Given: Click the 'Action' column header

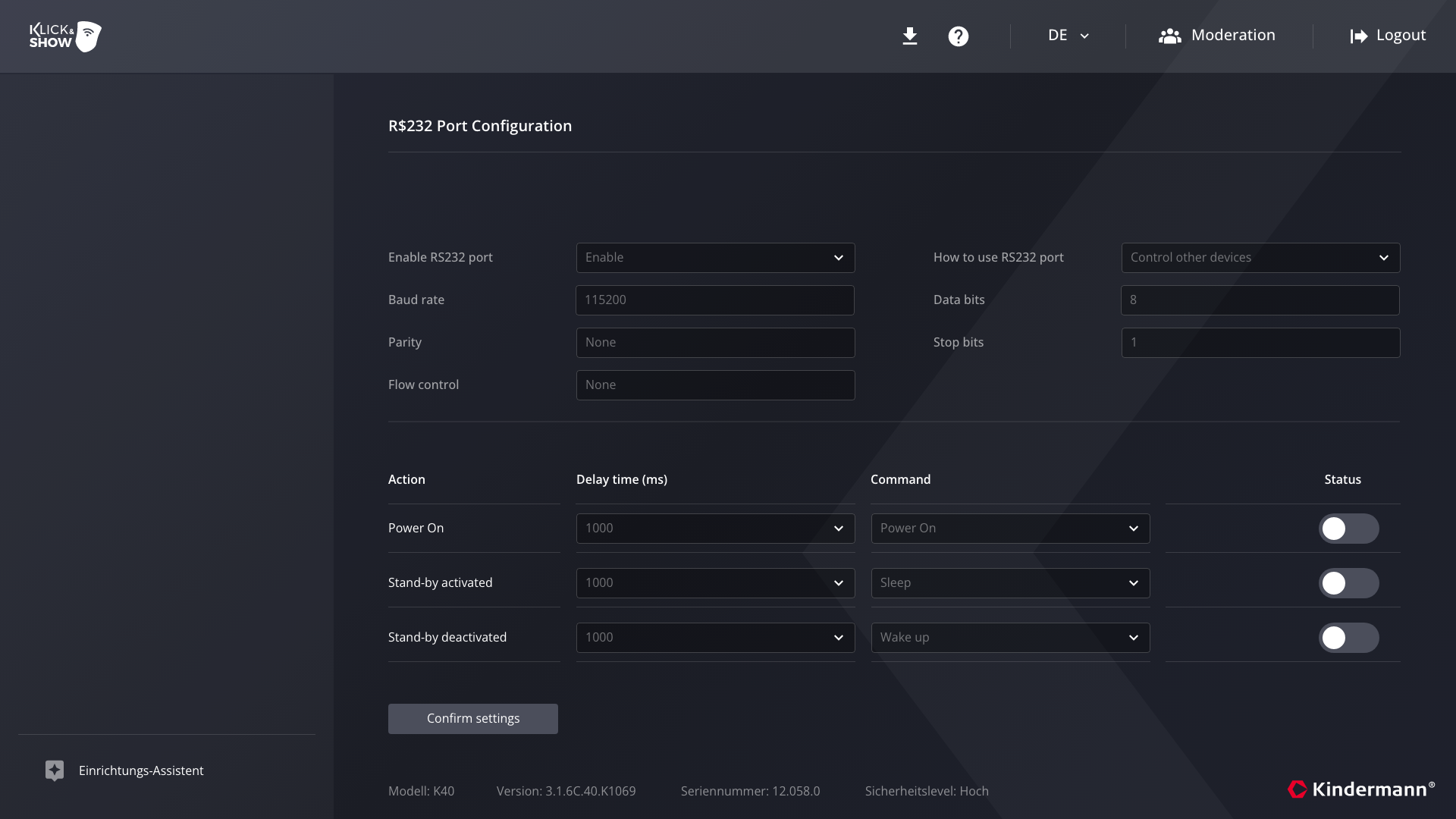Looking at the screenshot, I should coord(406,479).
